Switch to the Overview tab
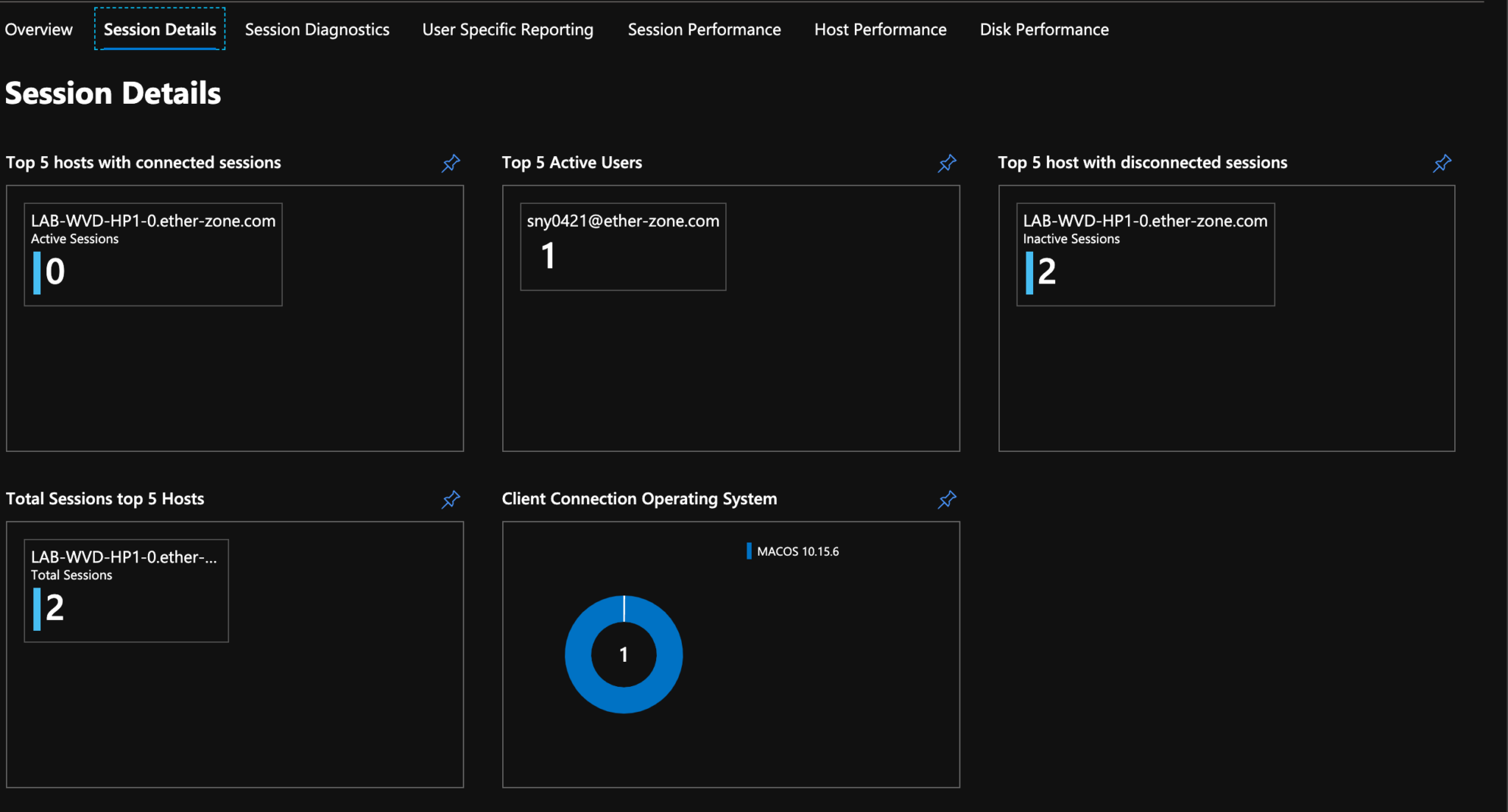The width and height of the screenshot is (1508, 812). (38, 29)
